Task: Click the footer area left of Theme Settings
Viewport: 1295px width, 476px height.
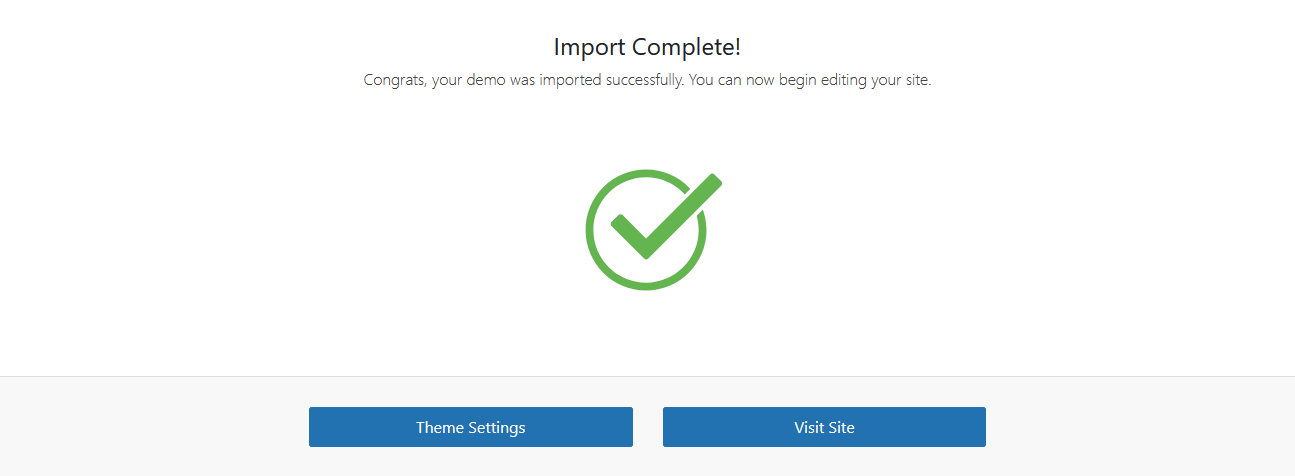Action: (x=150, y=427)
